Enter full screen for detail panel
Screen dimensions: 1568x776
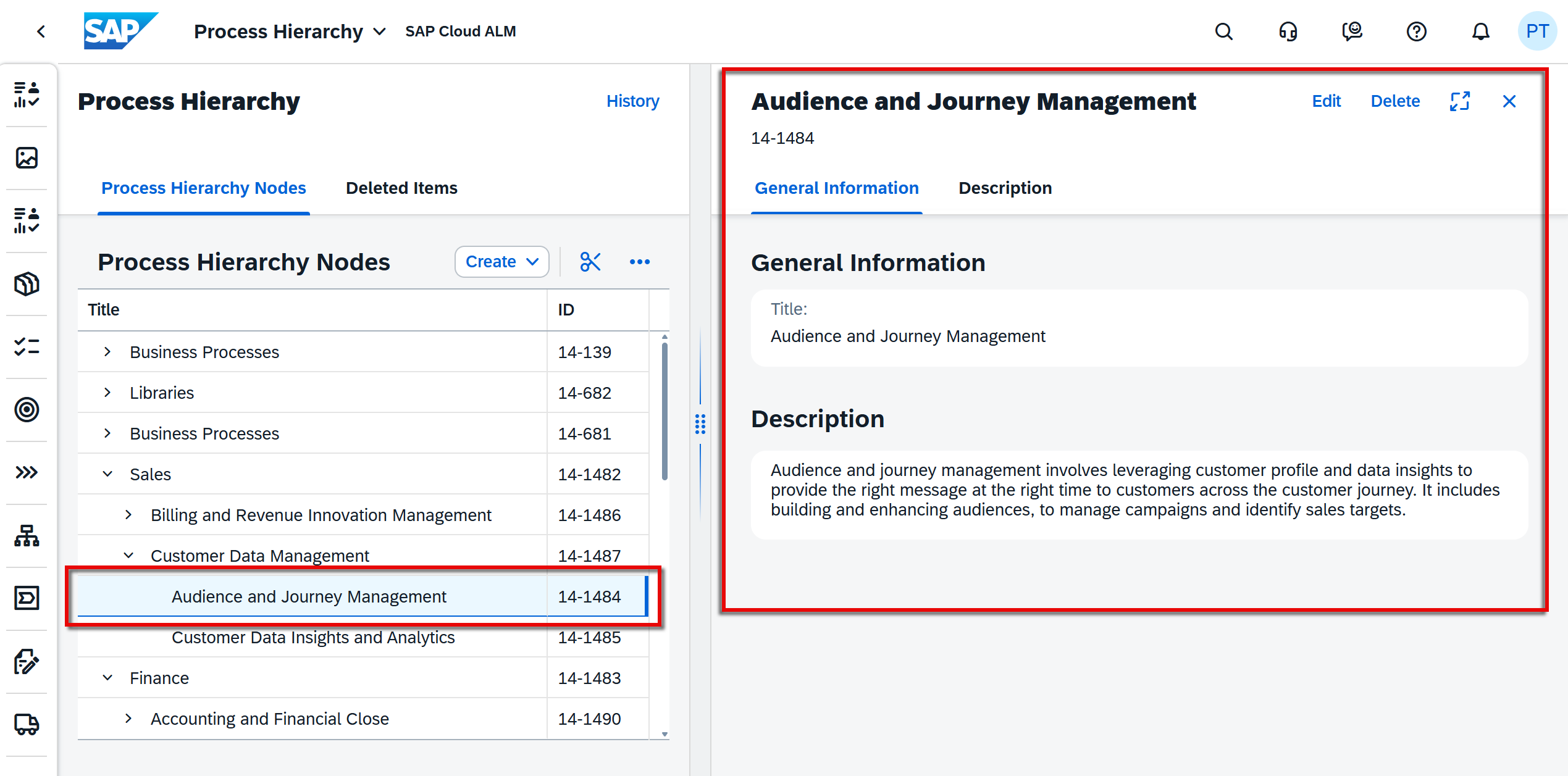[x=1460, y=101]
